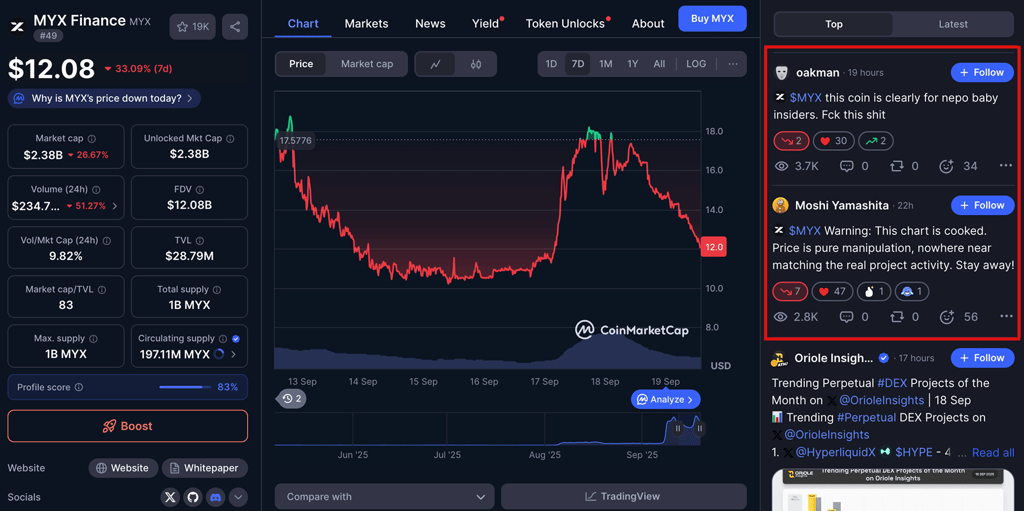Click the circulating supply verified badge

tap(236, 338)
